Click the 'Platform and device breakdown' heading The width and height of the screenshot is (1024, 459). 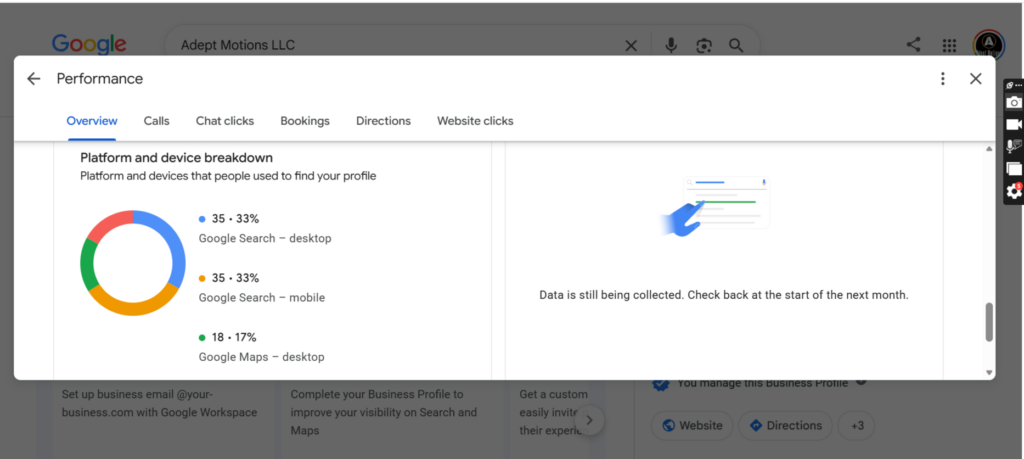point(176,158)
